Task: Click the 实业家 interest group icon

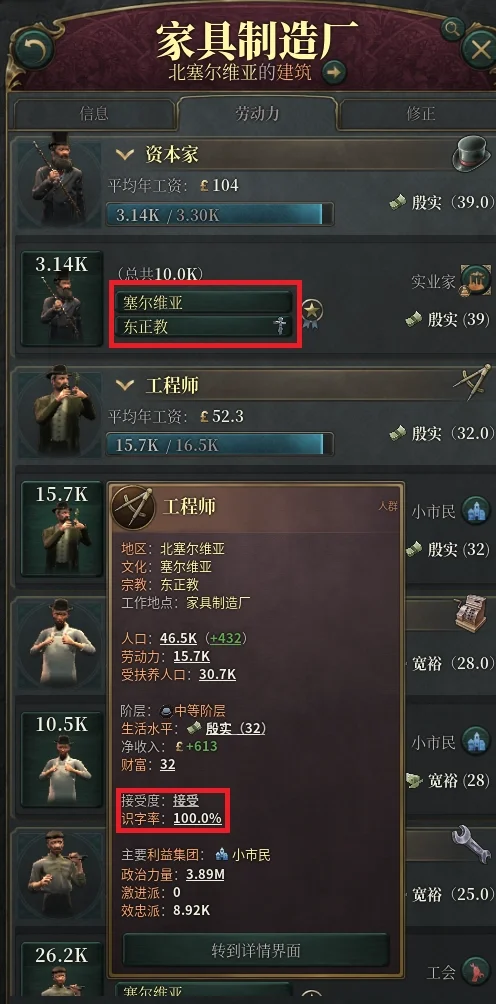Action: (x=475, y=280)
